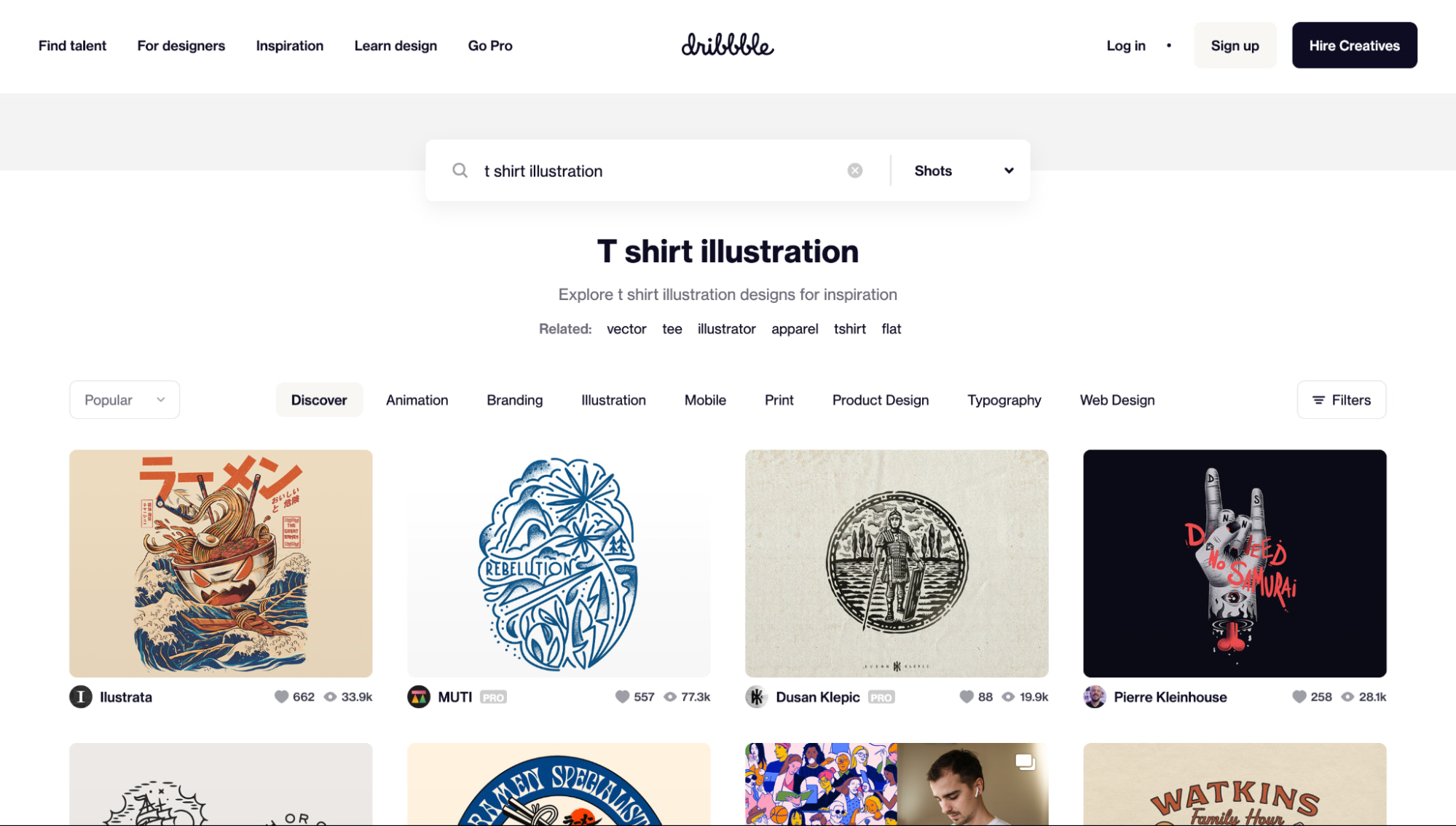Click the Discover tab toggle
Image resolution: width=1456 pixels, height=826 pixels.
pos(319,399)
